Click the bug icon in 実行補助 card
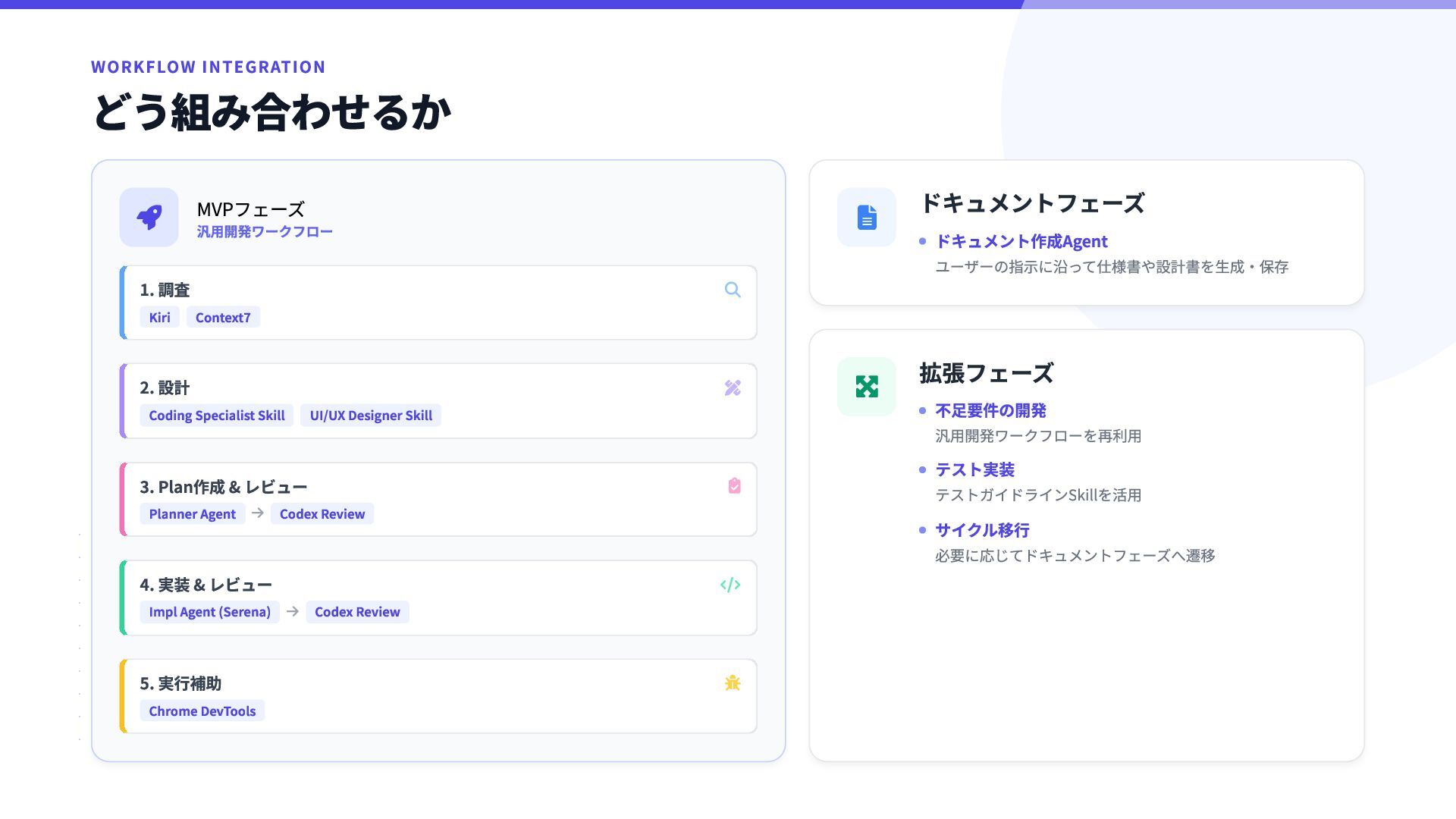 [732, 683]
